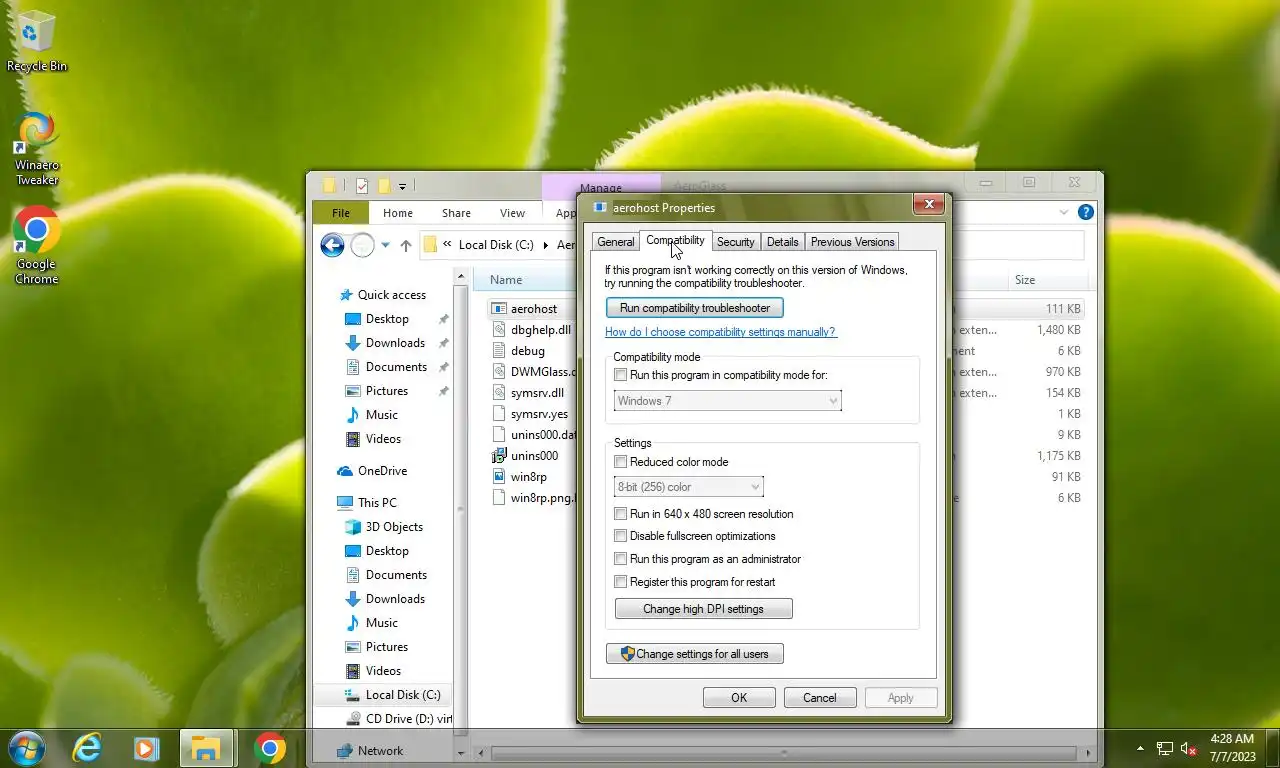The image size is (1280, 768).
Task: Click the network tray icon
Action: (1165, 748)
